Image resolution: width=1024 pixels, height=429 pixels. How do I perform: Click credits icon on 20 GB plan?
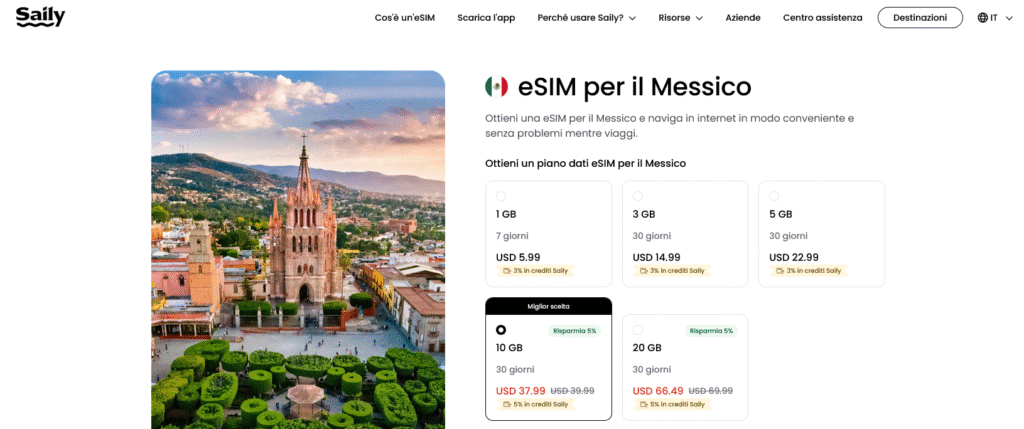click(x=643, y=404)
